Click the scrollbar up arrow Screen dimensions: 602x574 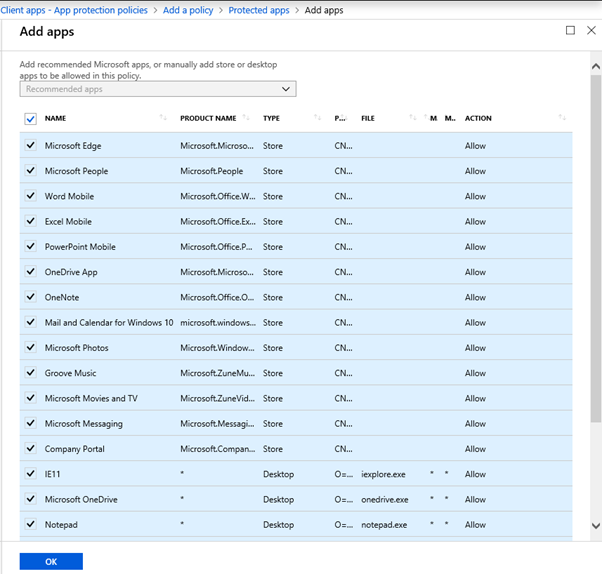pyautogui.click(x=595, y=66)
